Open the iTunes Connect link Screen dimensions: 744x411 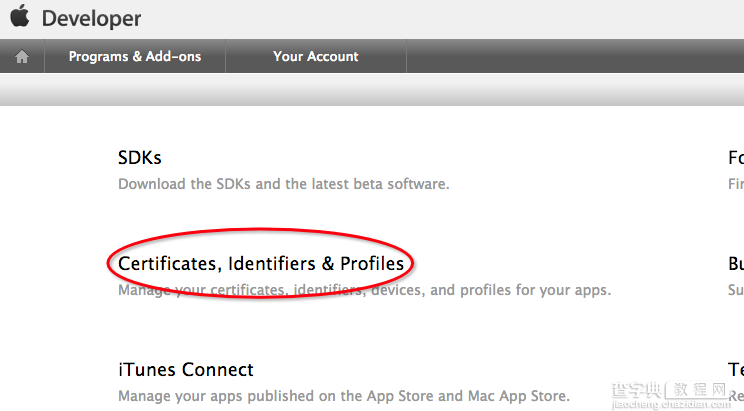pos(186,369)
